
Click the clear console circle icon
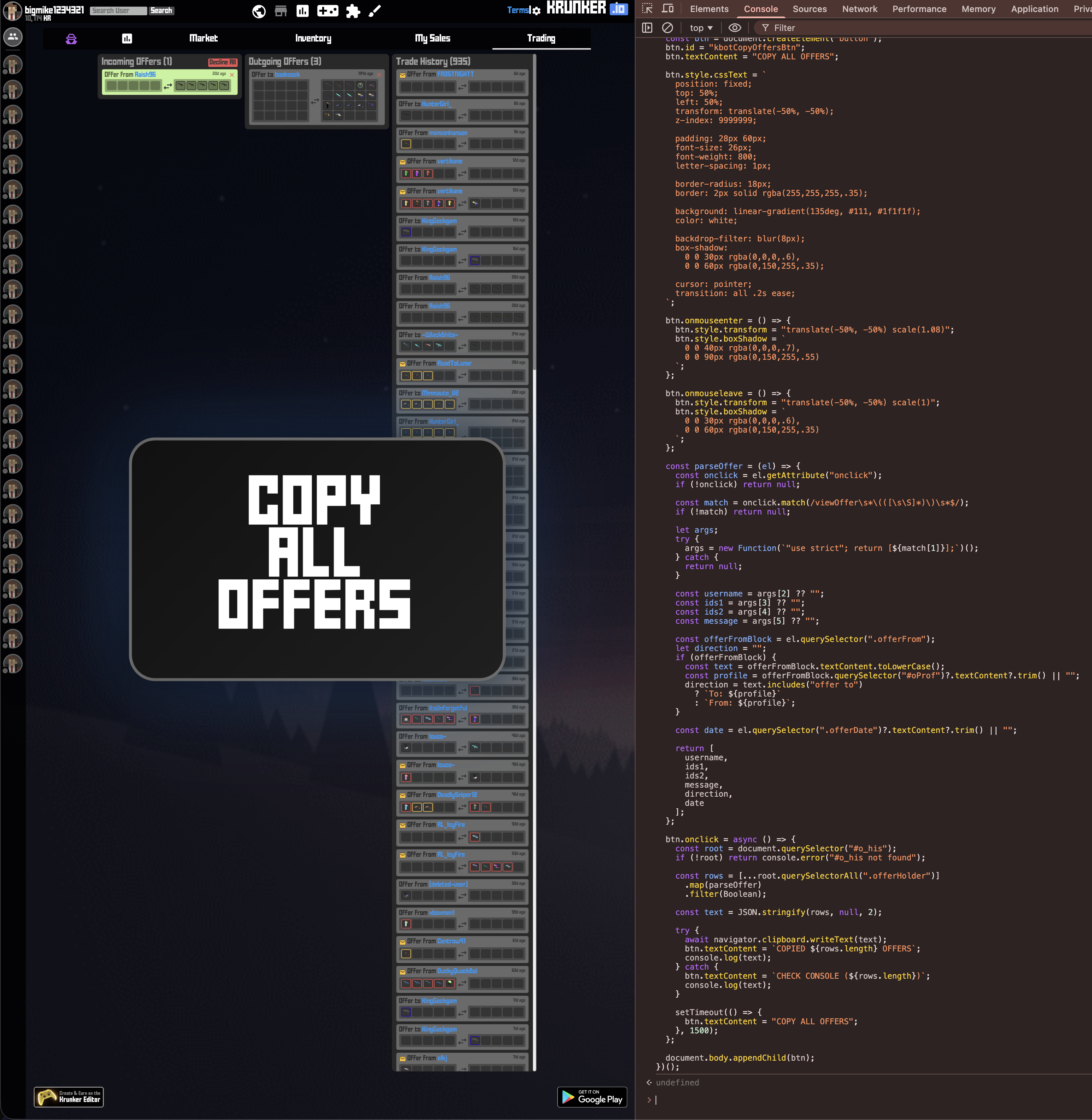[667, 28]
